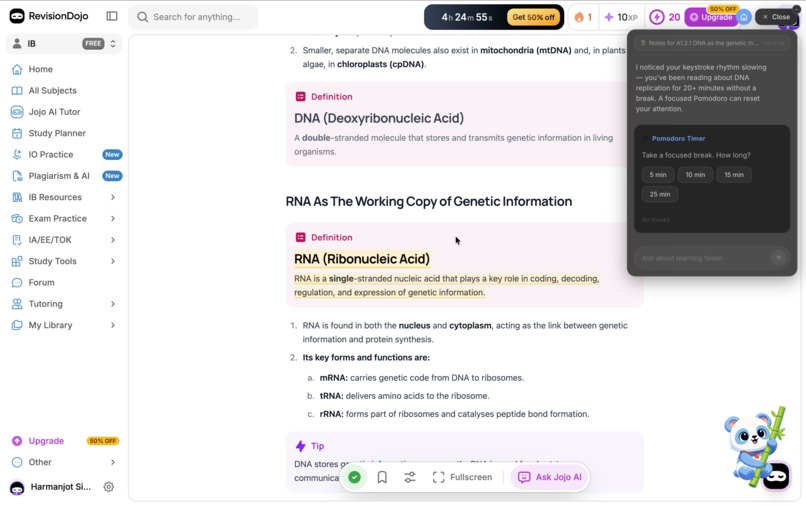Click the Forum chat bubble icon
The height and width of the screenshot is (506, 806).
(x=17, y=282)
